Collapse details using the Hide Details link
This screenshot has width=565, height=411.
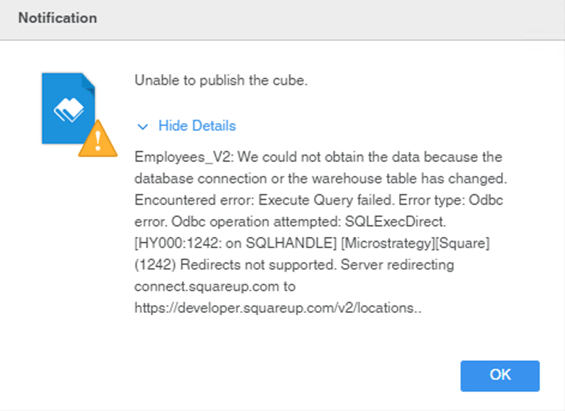(197, 126)
